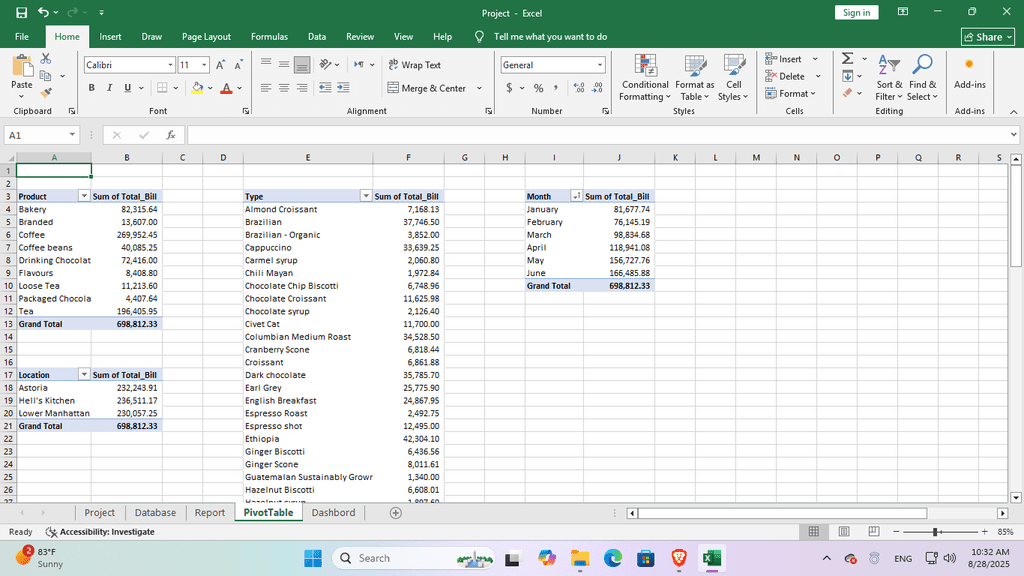Click the Format Painter brush icon
The image size is (1024, 576).
[45, 91]
